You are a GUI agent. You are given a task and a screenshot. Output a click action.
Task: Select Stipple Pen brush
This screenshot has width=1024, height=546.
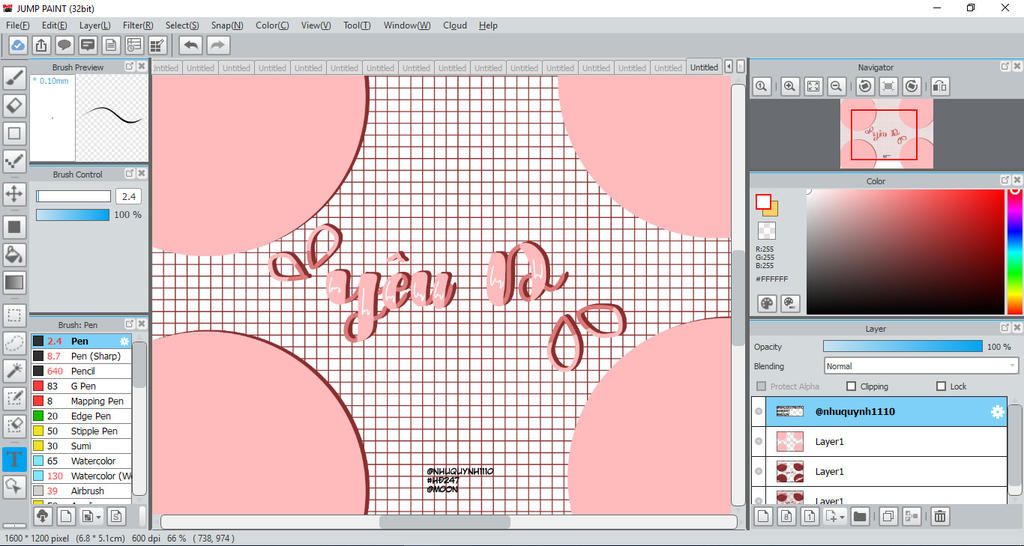(82, 431)
